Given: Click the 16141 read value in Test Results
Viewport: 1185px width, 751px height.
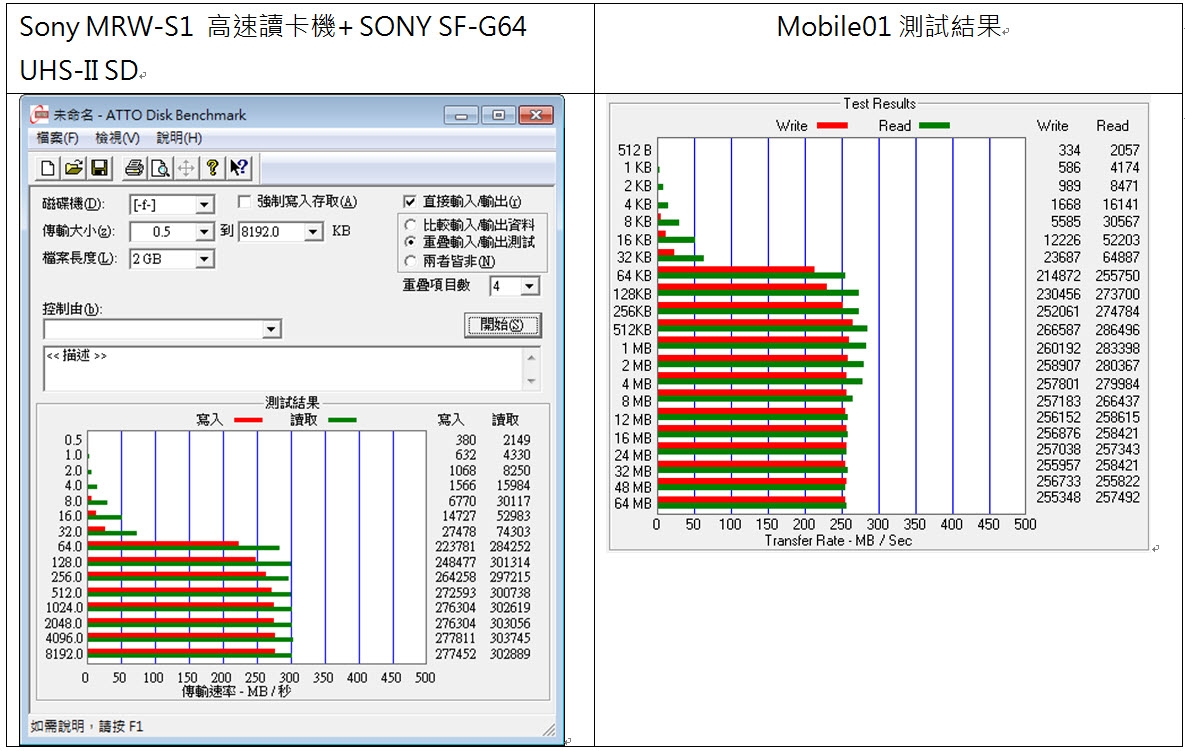Looking at the screenshot, I should point(1121,205).
